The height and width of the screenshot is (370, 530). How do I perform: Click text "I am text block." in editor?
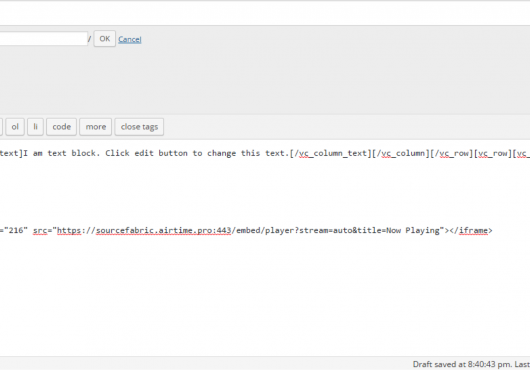tap(62, 153)
